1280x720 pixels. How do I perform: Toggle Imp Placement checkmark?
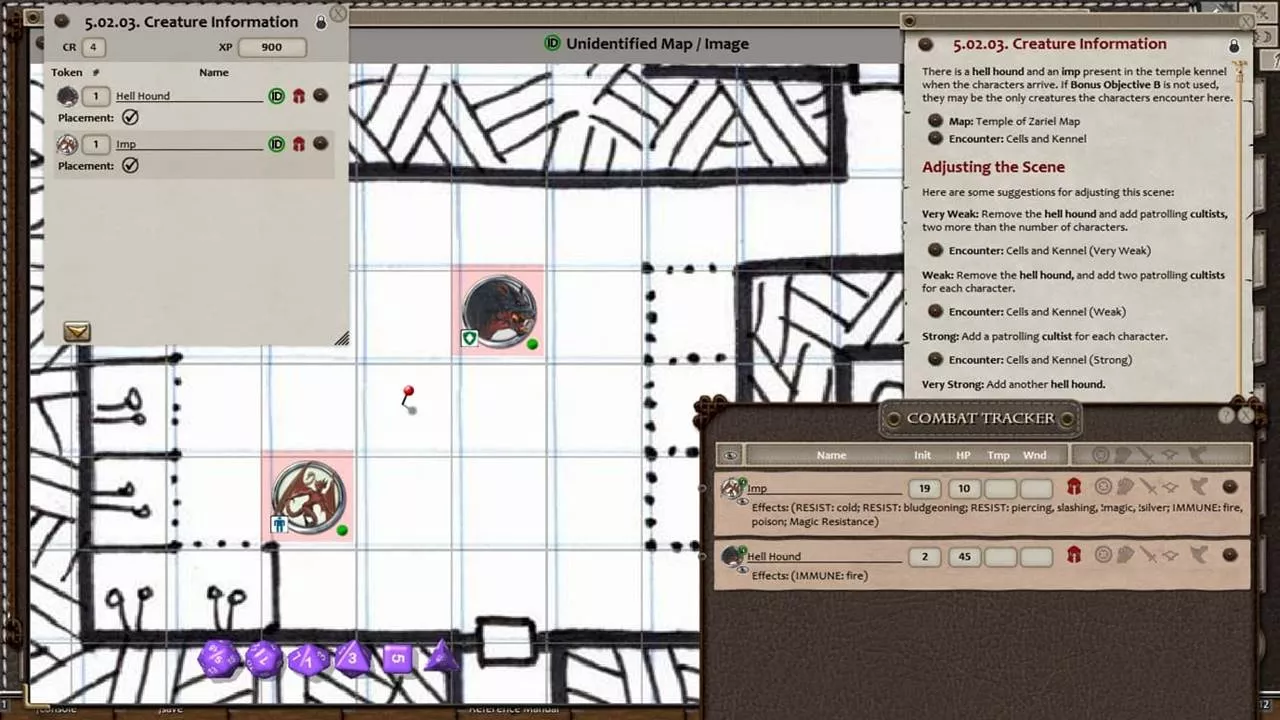(130, 166)
